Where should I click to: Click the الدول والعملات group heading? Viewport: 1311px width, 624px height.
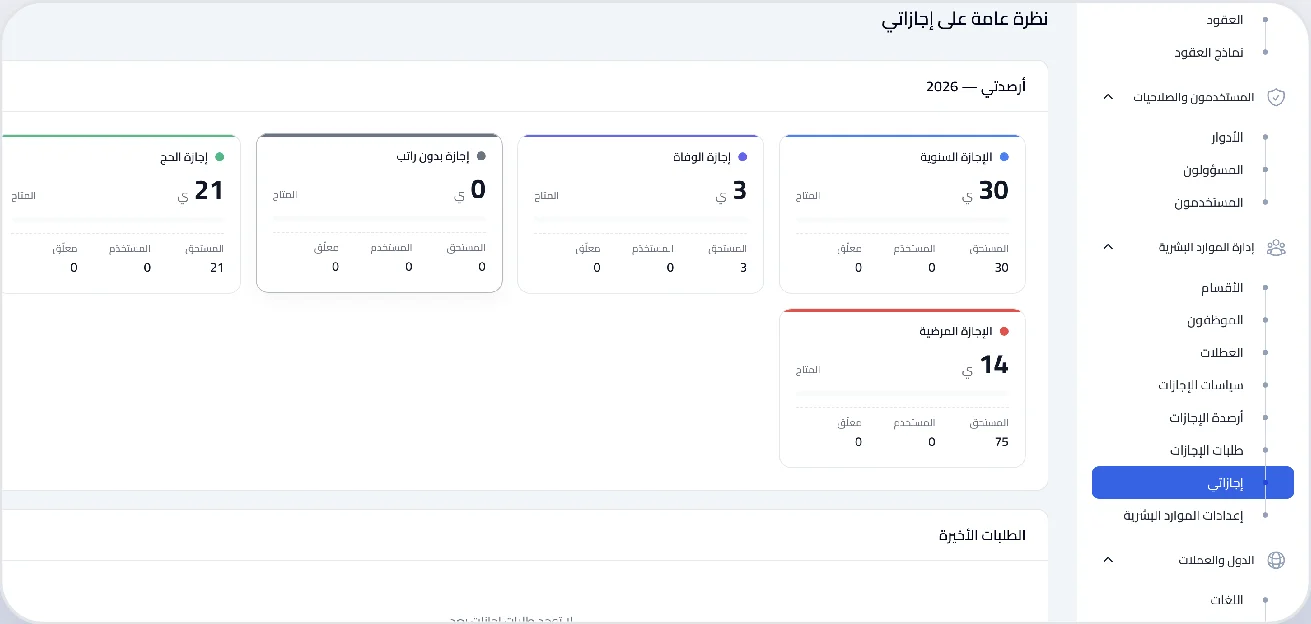click(x=1217, y=560)
